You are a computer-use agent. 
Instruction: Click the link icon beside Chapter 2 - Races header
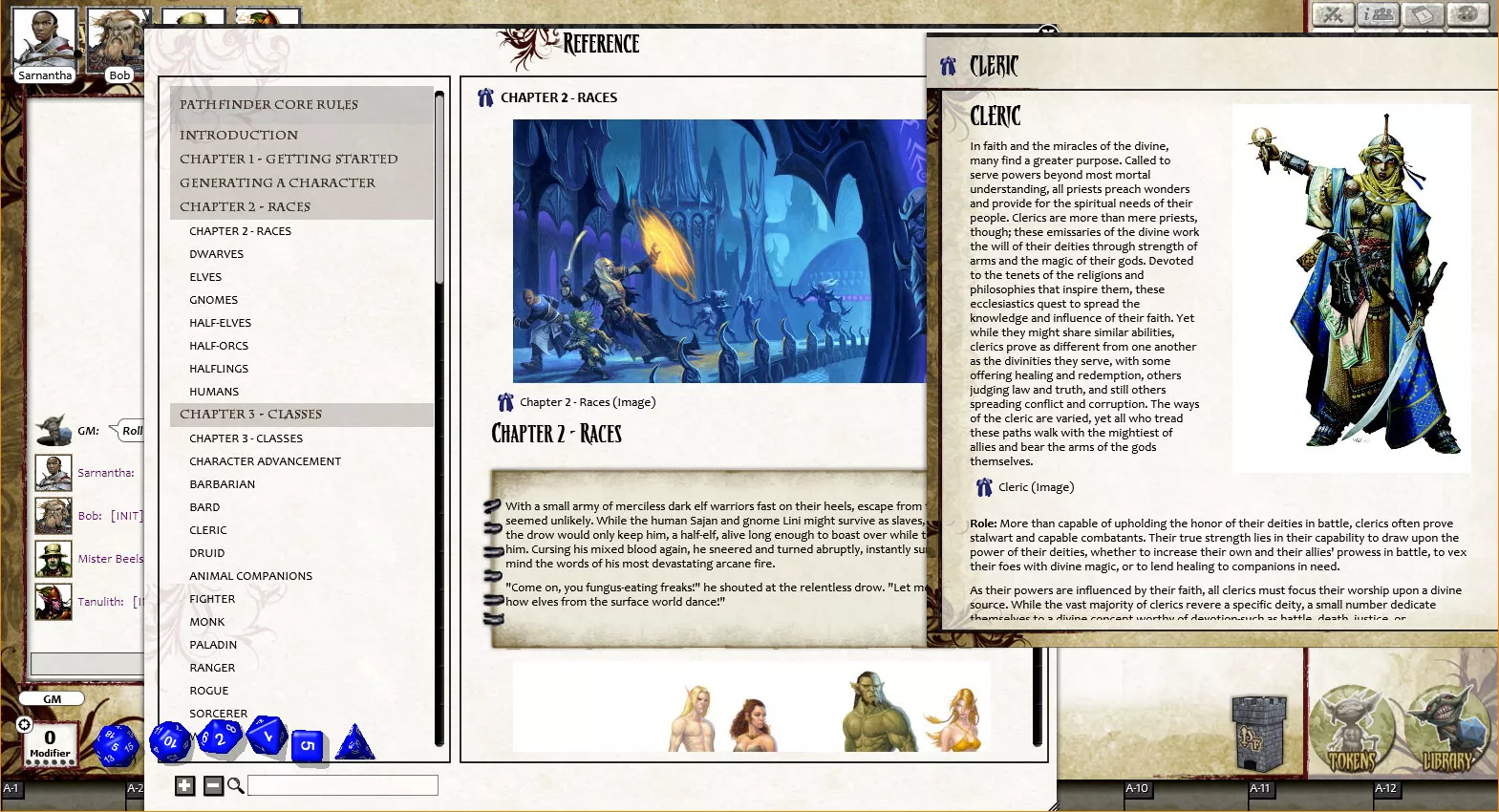click(485, 97)
